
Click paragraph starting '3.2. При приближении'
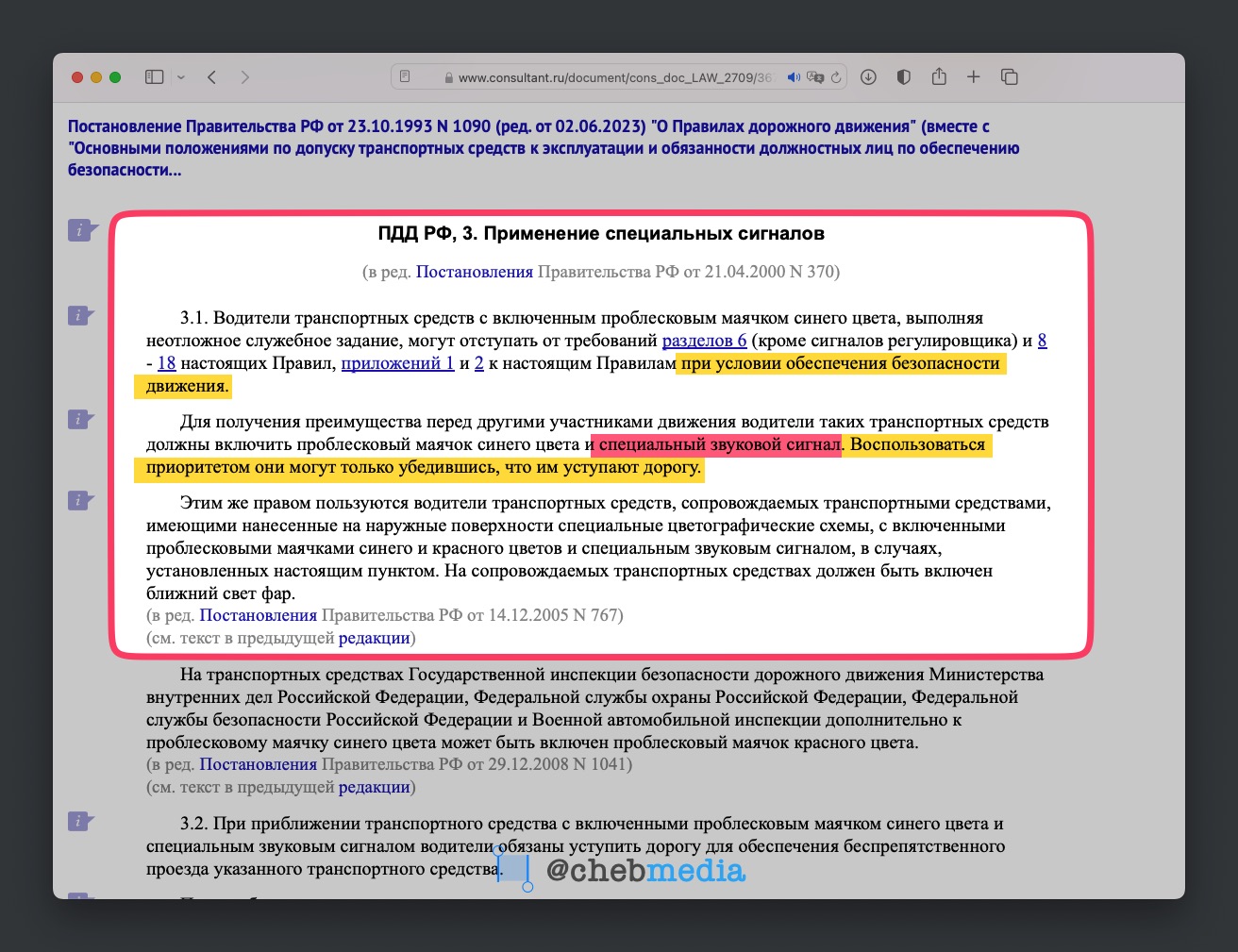point(576,846)
